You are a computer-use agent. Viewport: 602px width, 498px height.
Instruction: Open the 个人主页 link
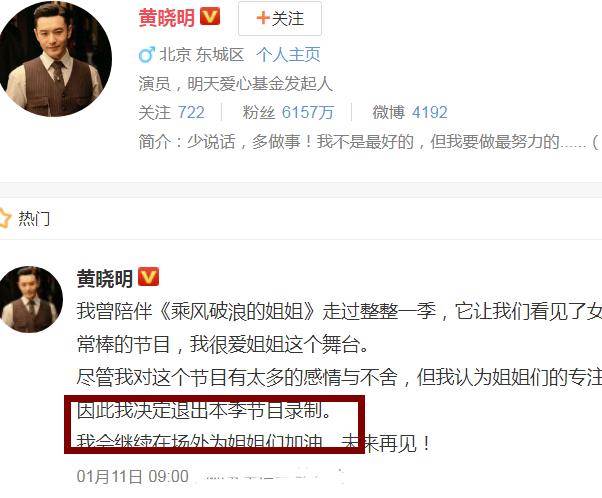coord(288,55)
